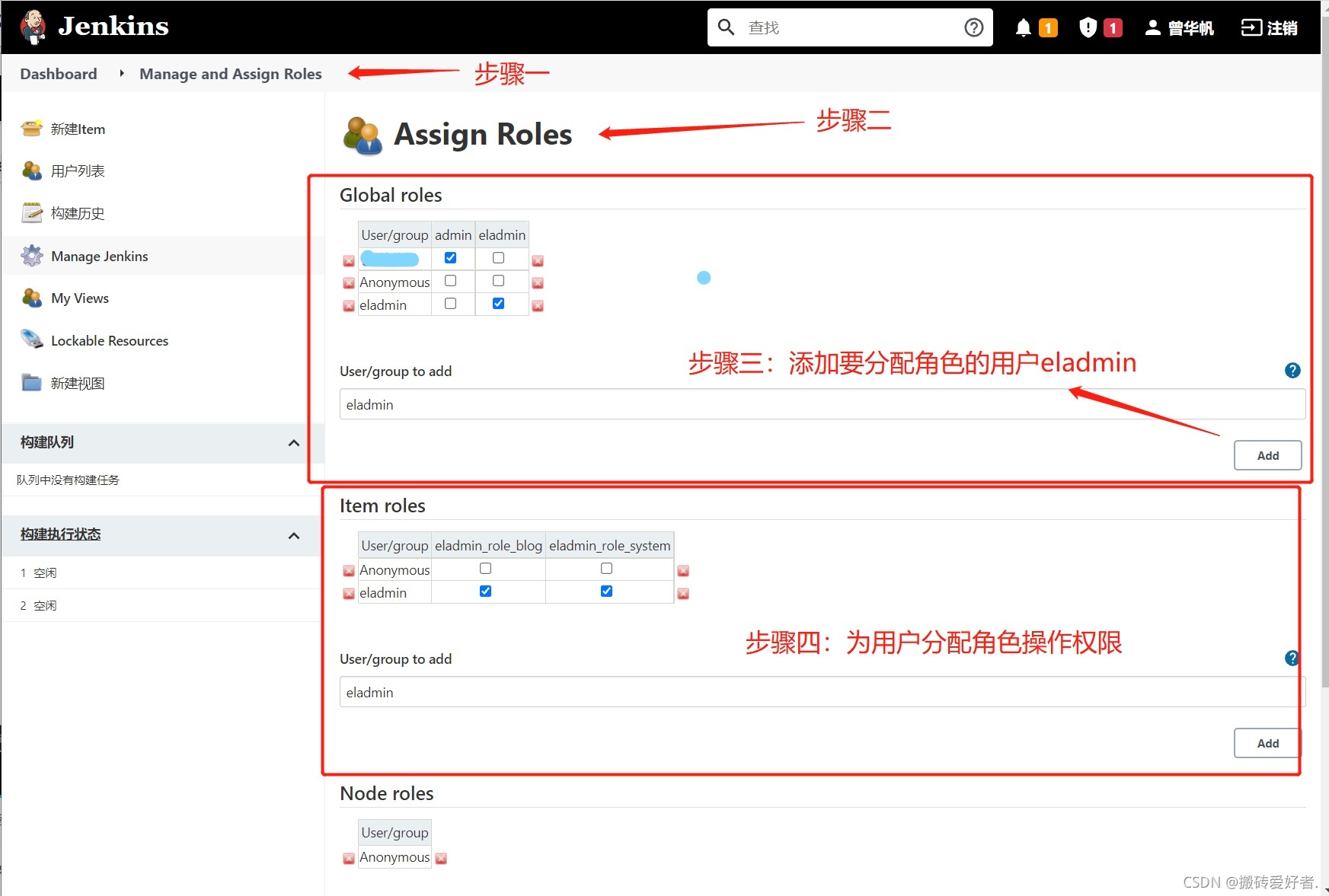Image resolution: width=1329 pixels, height=896 pixels.
Task: Click the Jenkins butler logo icon
Action: pos(33,27)
